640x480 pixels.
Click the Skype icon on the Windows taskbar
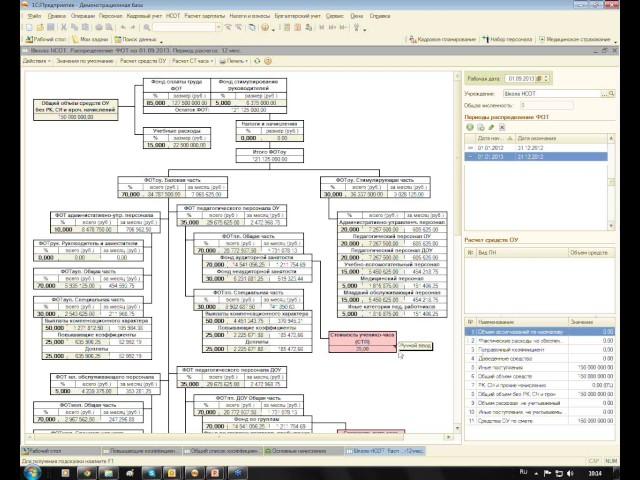pos(151,473)
